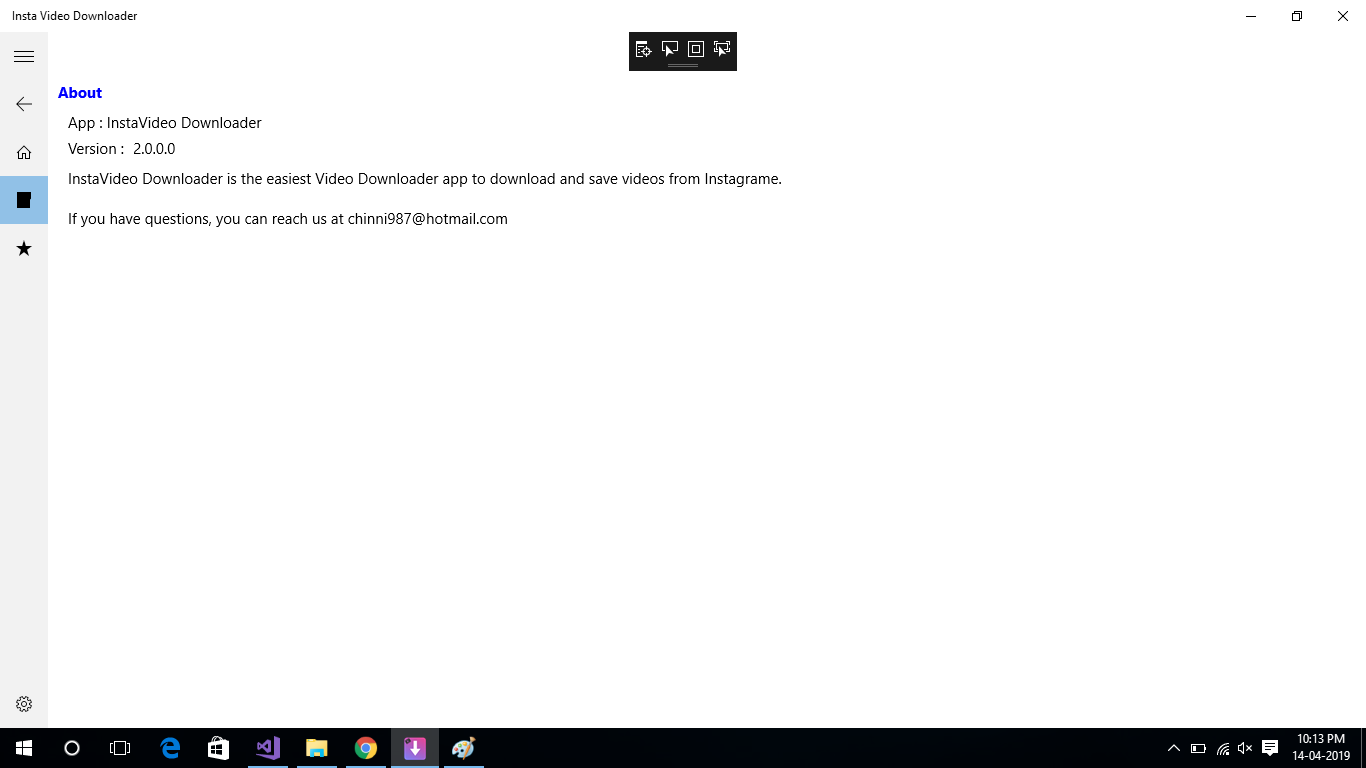Open Google Chrome from taskbar

(x=365, y=748)
